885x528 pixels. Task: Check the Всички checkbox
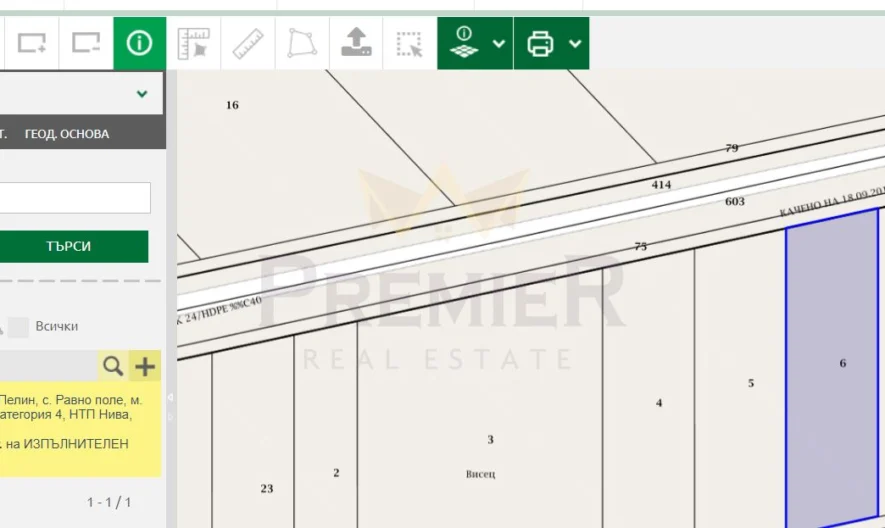click(19, 326)
